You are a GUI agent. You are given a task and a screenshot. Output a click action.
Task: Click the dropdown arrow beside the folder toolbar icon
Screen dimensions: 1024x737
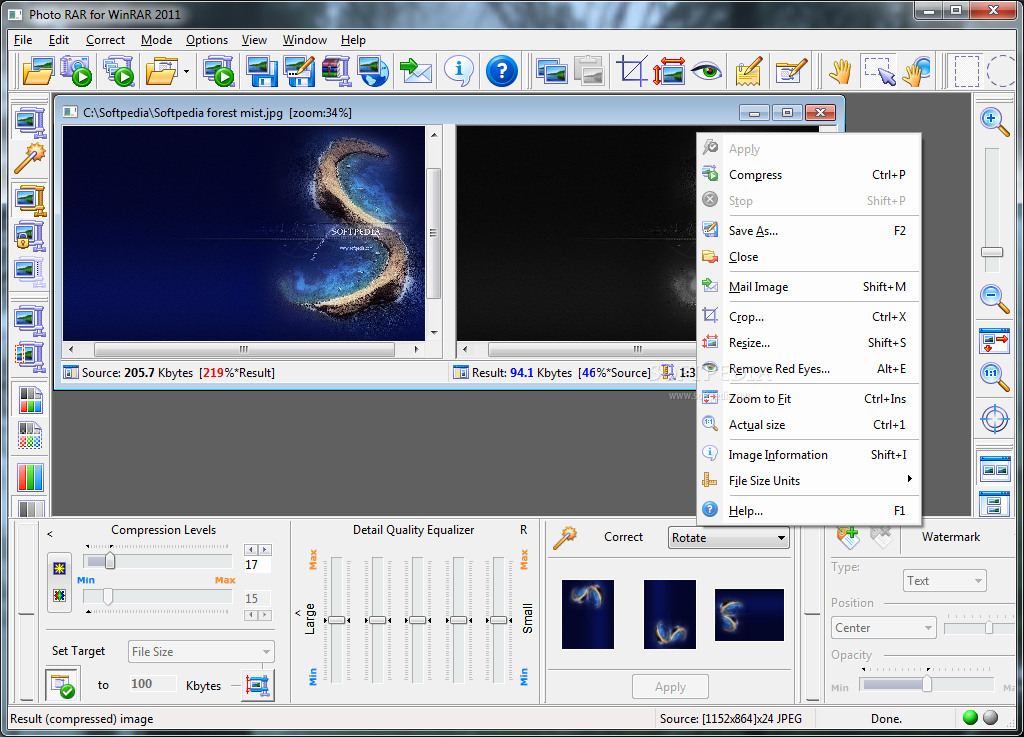coord(186,71)
